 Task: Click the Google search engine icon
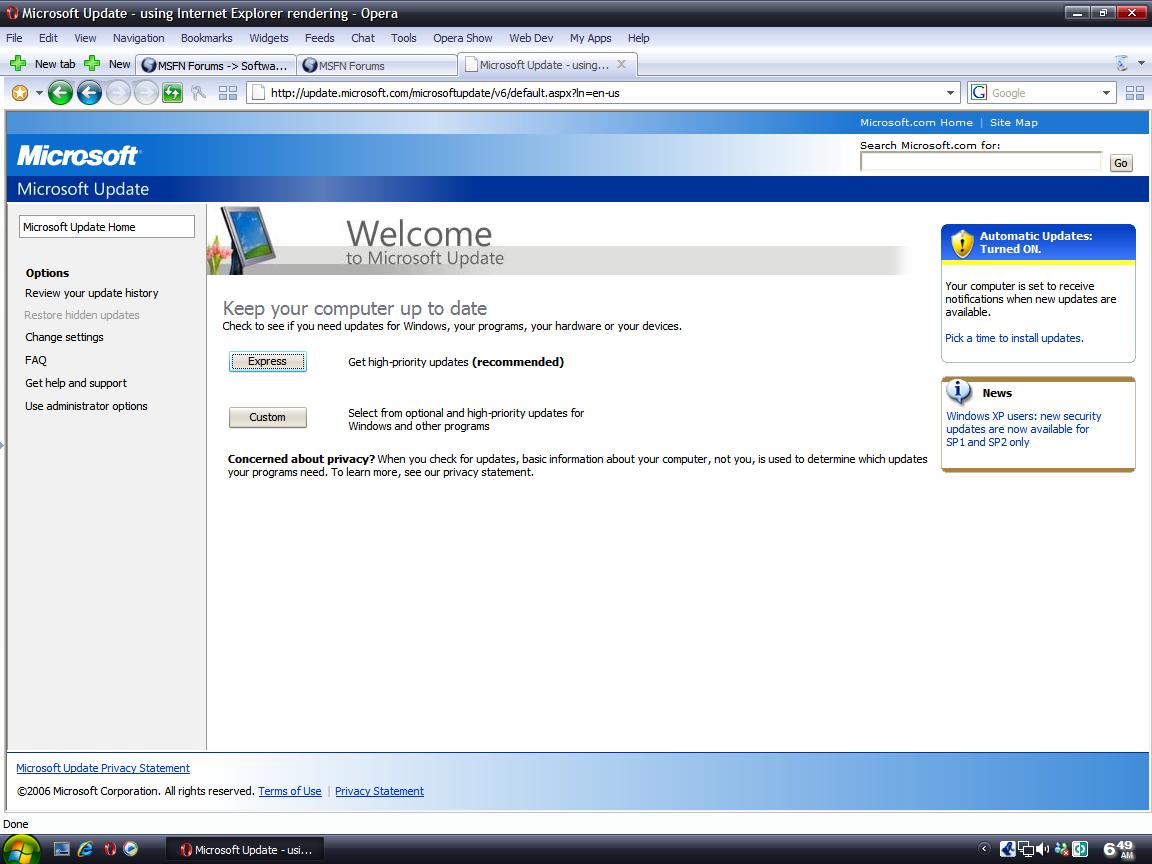click(979, 93)
